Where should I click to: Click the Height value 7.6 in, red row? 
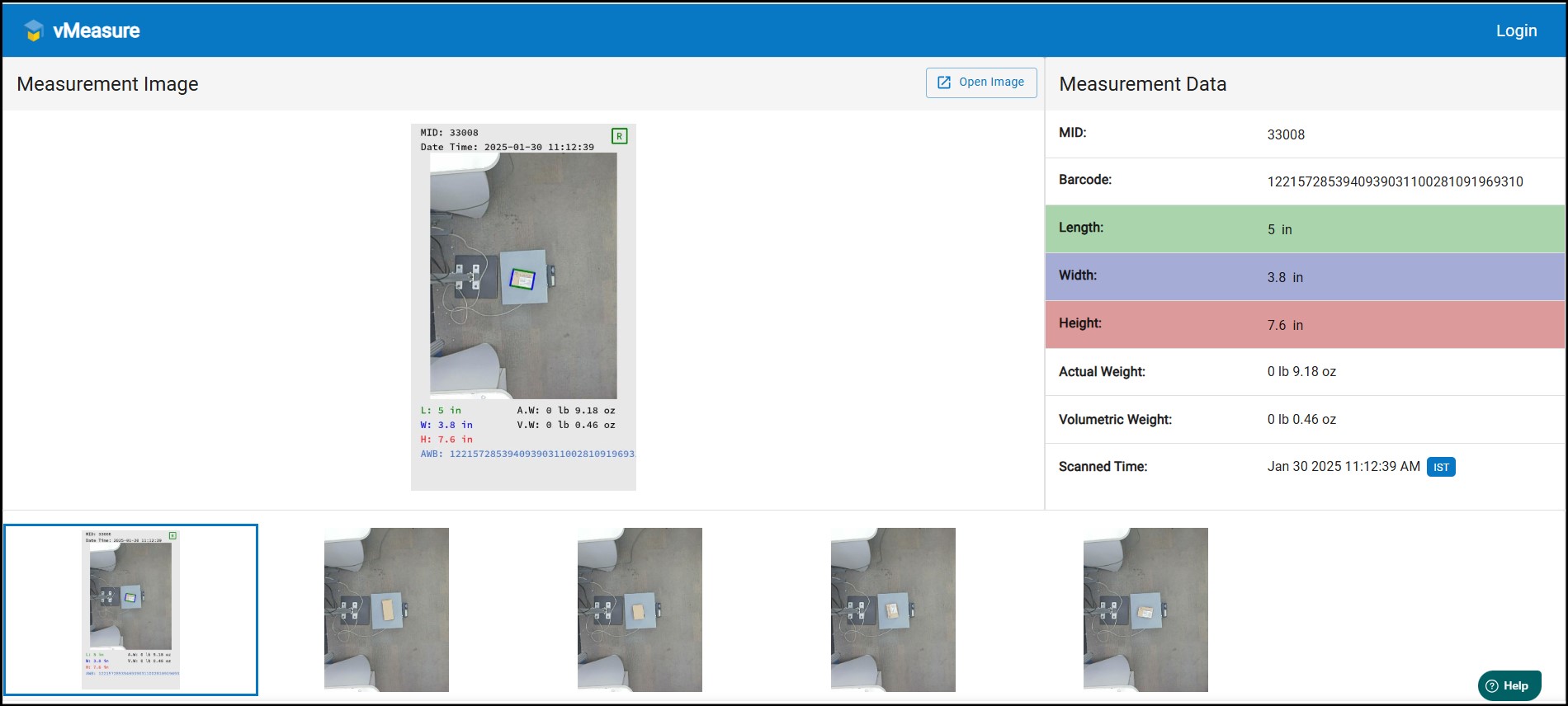tap(1285, 325)
